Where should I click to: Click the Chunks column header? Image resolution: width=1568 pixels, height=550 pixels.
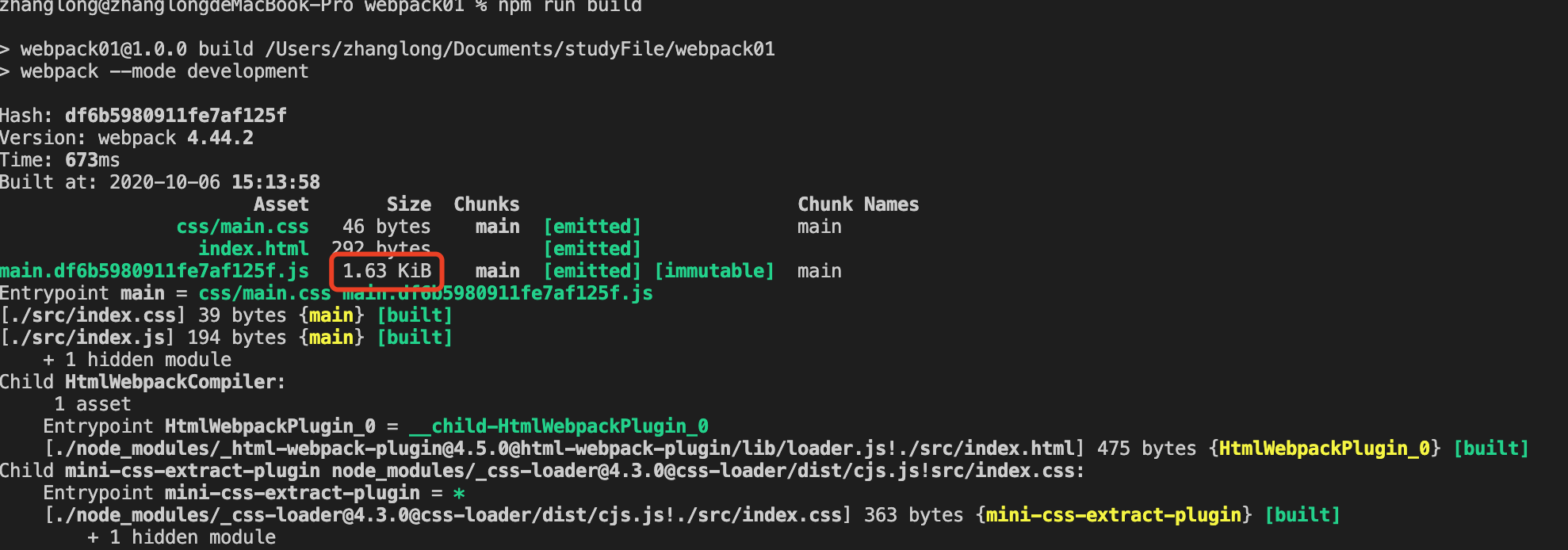(x=487, y=204)
